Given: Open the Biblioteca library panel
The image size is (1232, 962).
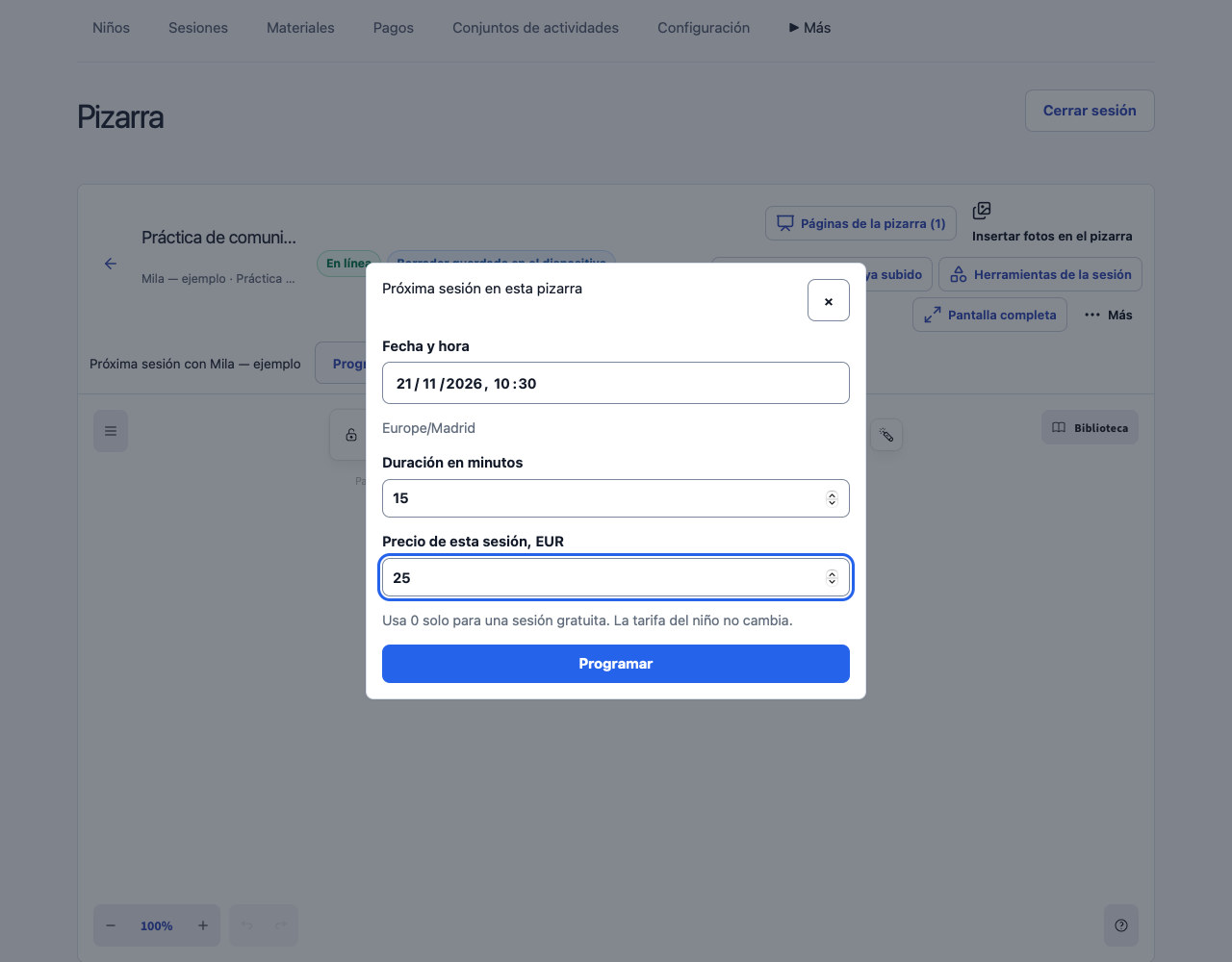Looking at the screenshot, I should [1090, 428].
